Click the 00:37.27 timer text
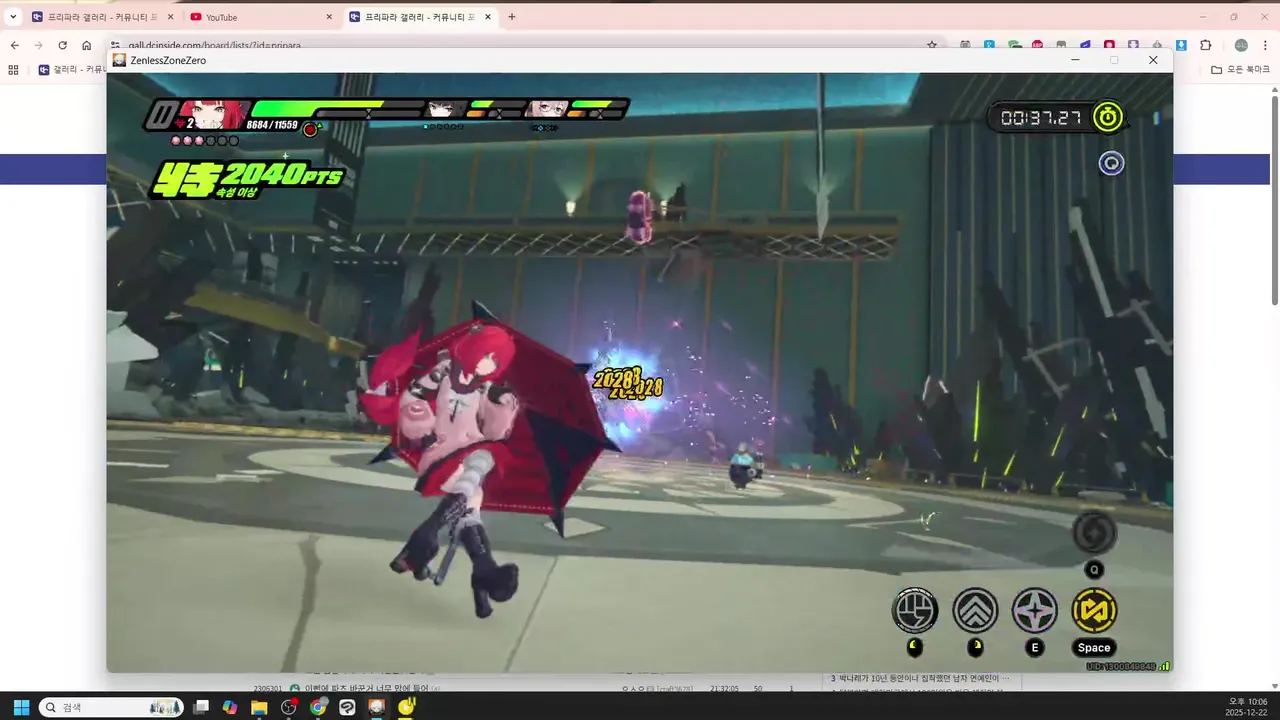Viewport: 1280px width, 720px height. (x=1041, y=118)
